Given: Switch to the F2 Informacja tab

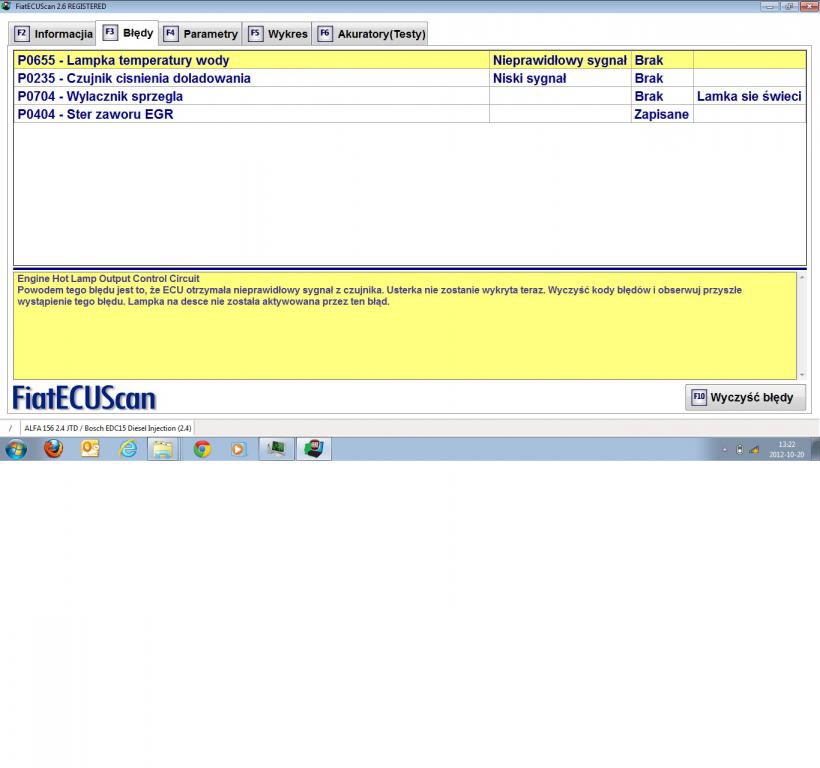Looking at the screenshot, I should point(53,34).
